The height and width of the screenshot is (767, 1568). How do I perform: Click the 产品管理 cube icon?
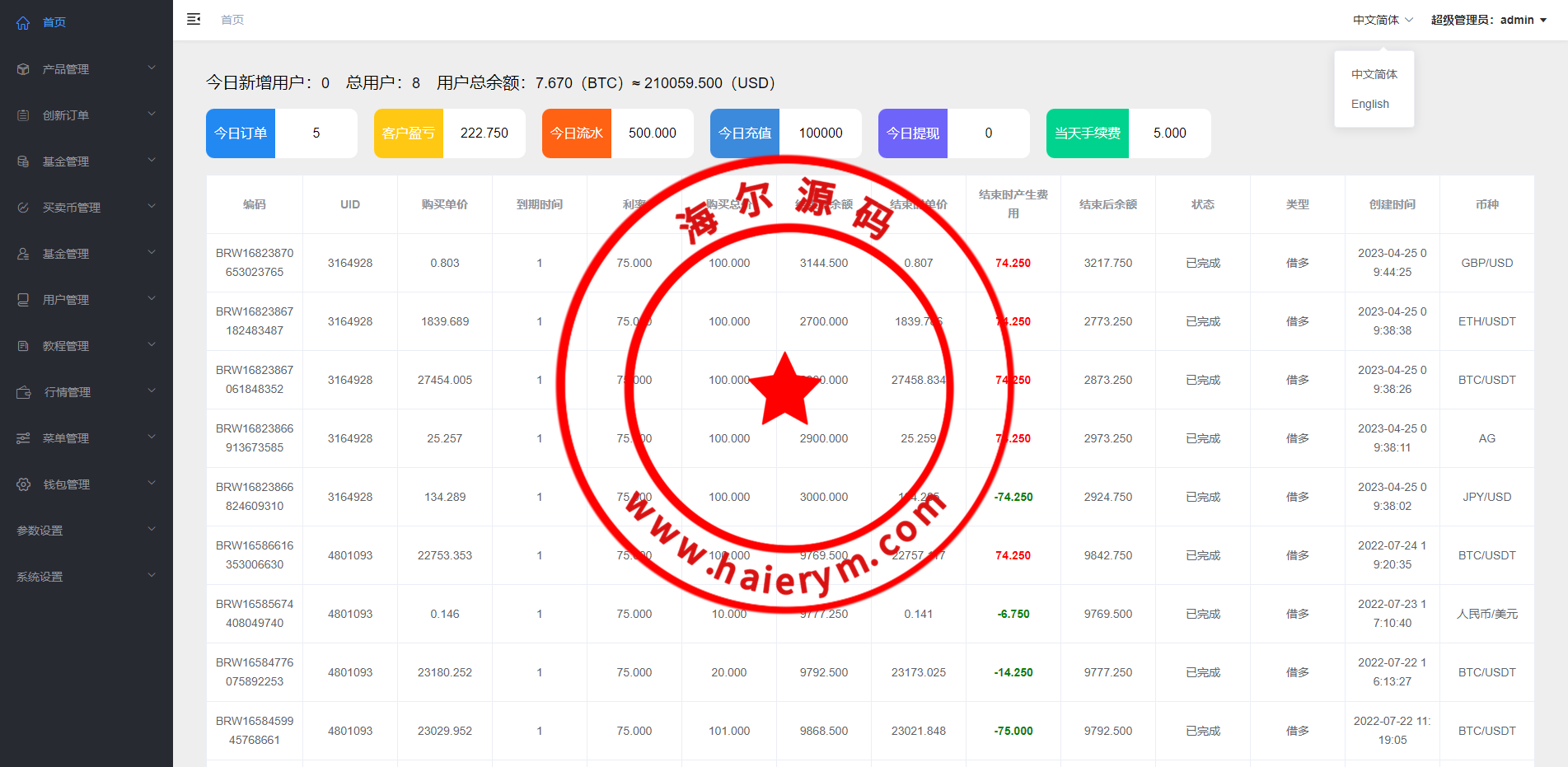tap(23, 69)
